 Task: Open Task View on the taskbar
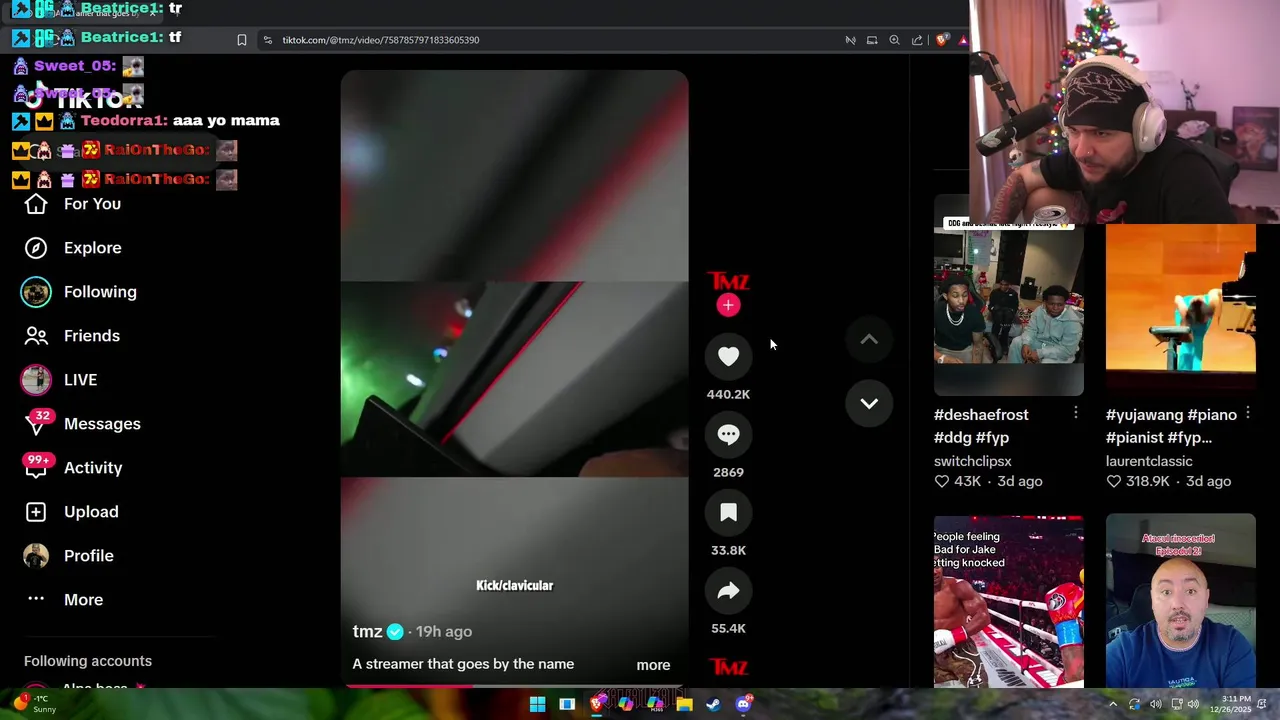(567, 704)
